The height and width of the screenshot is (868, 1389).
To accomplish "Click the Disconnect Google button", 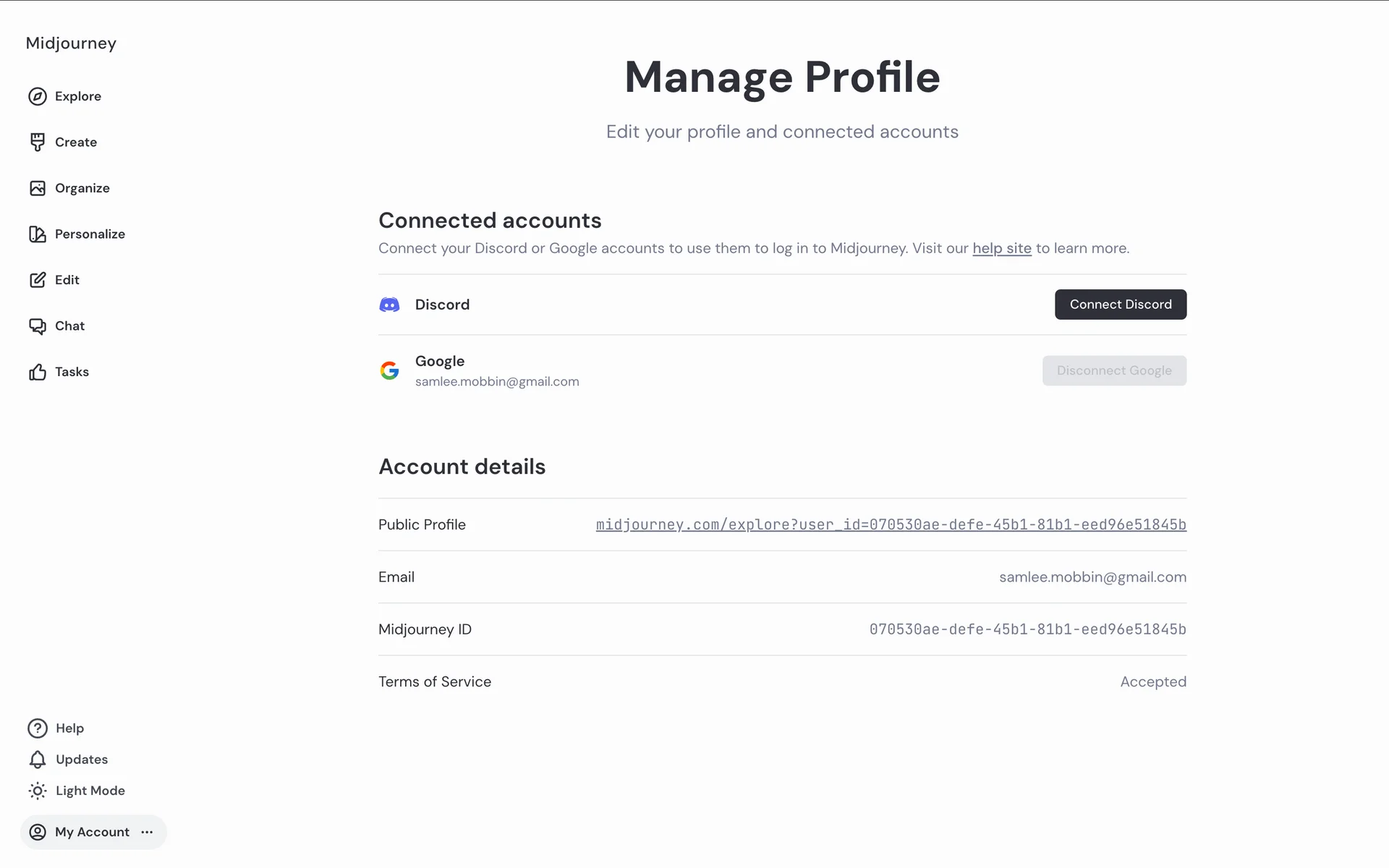I will pos(1114,370).
